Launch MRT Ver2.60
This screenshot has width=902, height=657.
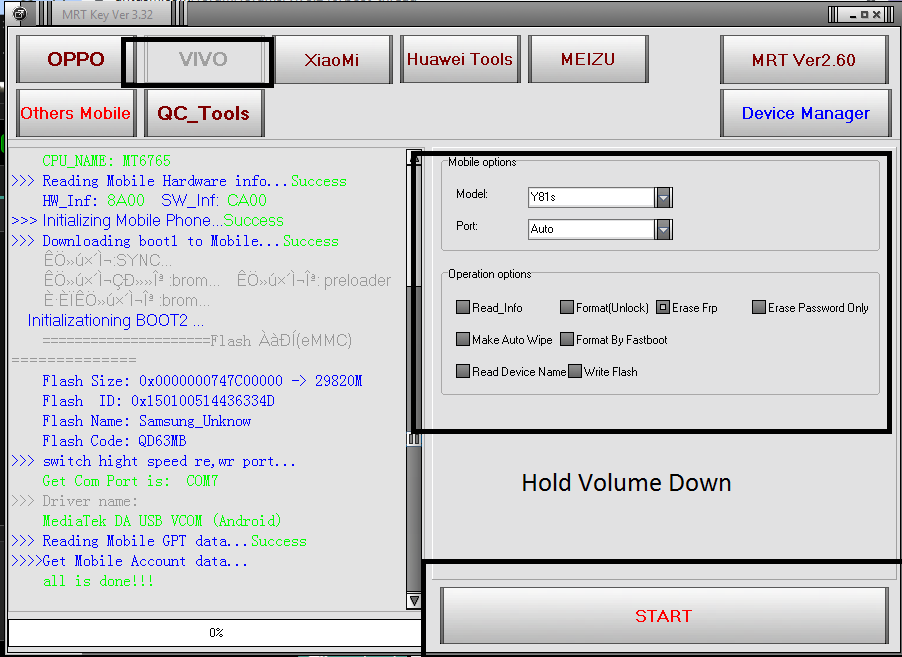(804, 59)
